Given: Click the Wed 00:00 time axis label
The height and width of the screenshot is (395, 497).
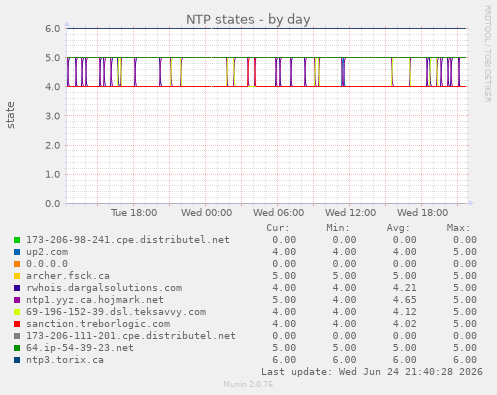Looking at the screenshot, I should (207, 213).
